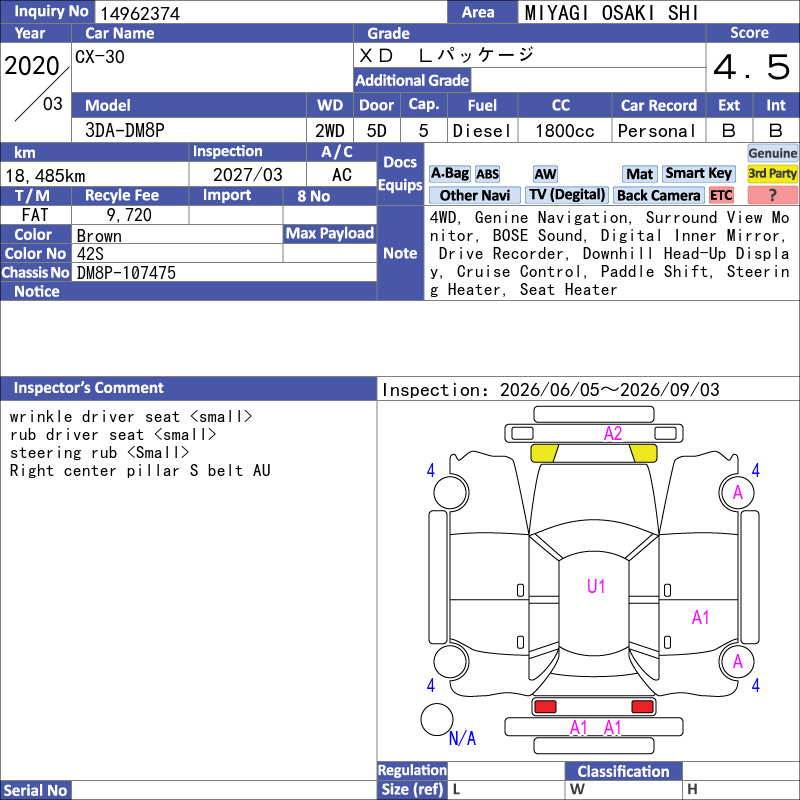Click the A-Bag equipment badge
The width and height of the screenshot is (800, 800).
449,173
